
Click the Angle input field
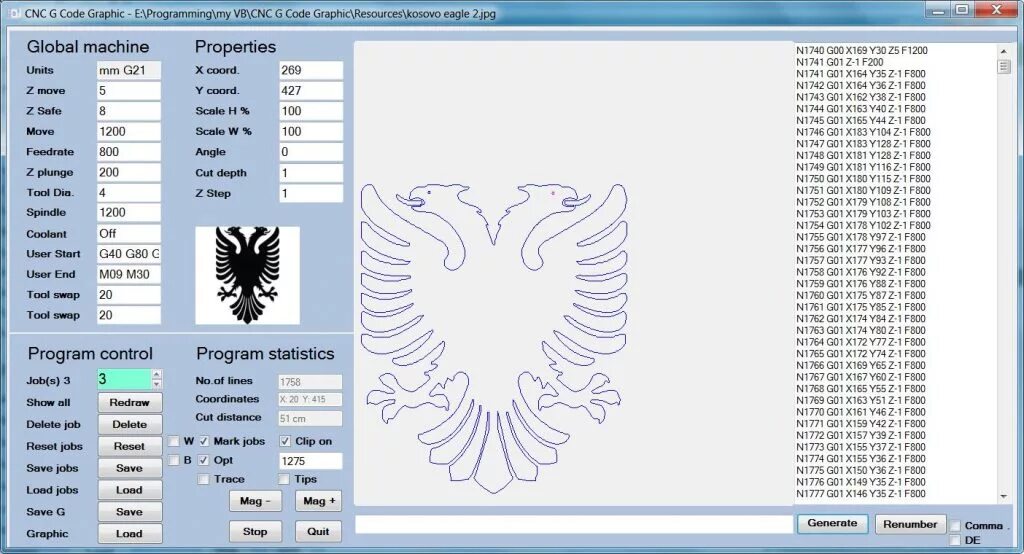[x=311, y=152]
